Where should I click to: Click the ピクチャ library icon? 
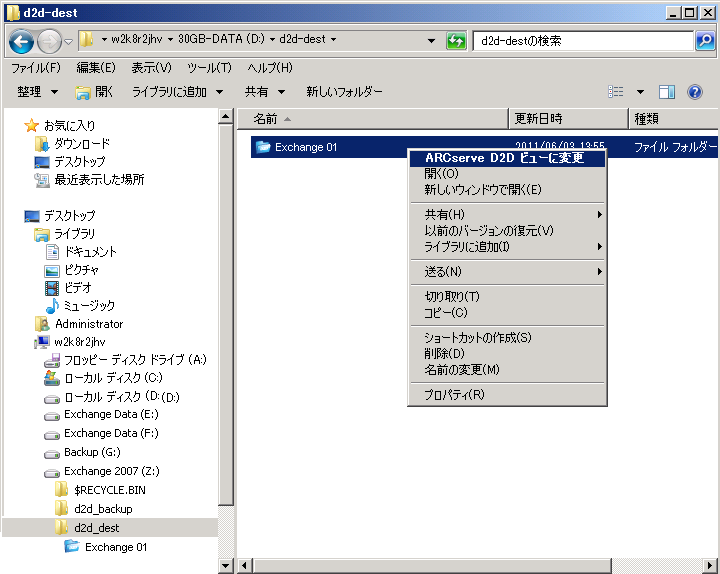click(x=52, y=270)
